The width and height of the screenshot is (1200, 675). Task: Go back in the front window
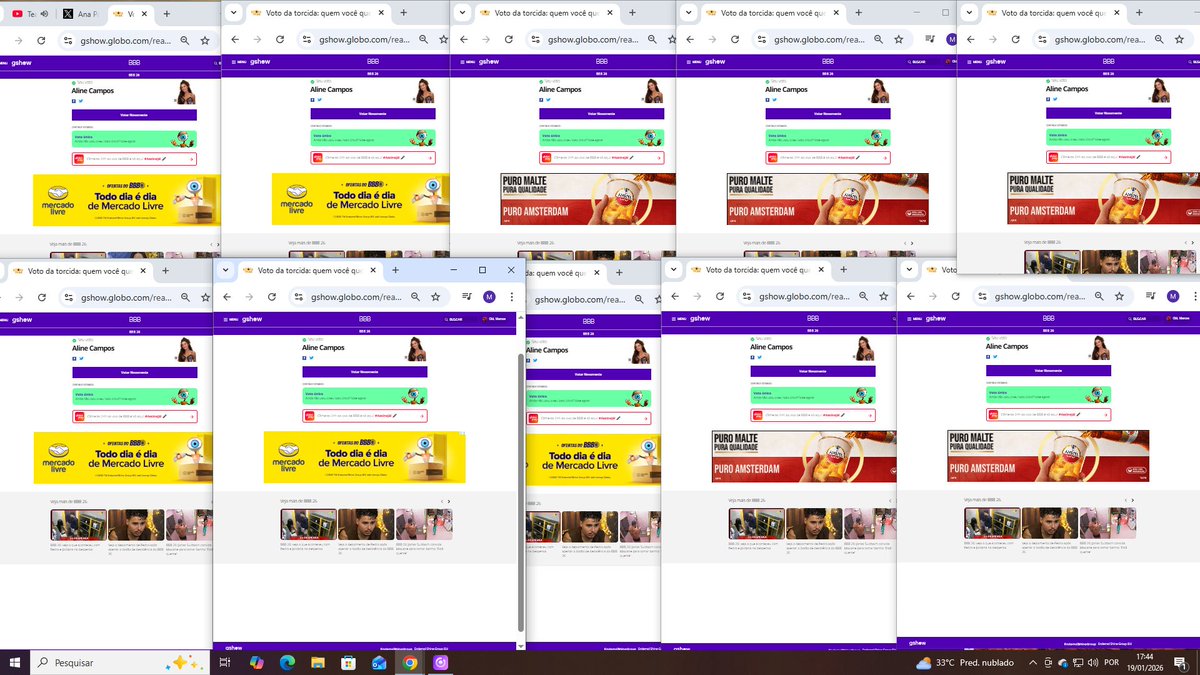point(227,296)
